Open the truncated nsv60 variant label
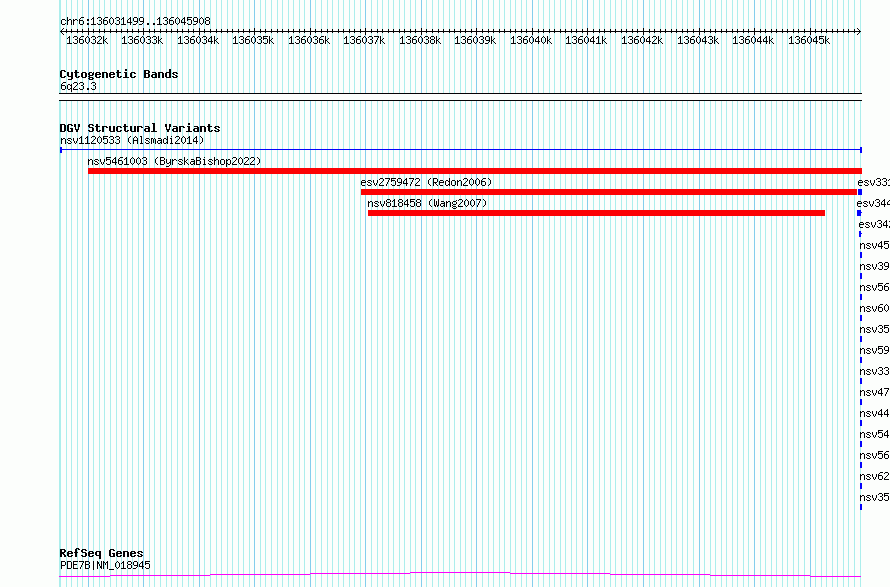The image size is (890, 587). click(x=875, y=308)
